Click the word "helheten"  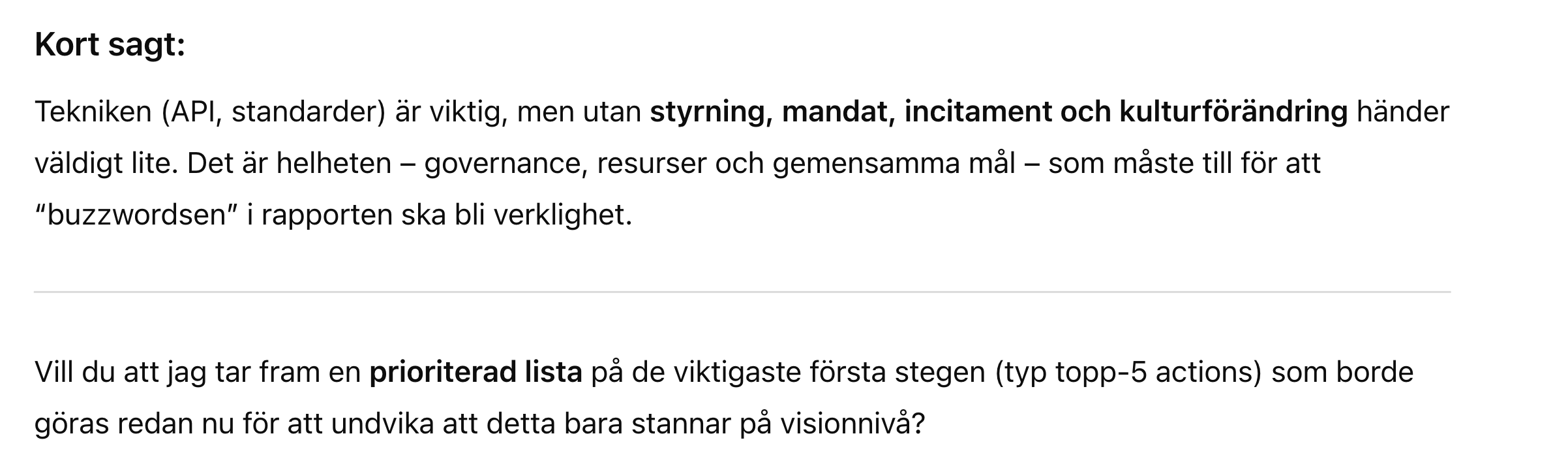tap(333, 163)
